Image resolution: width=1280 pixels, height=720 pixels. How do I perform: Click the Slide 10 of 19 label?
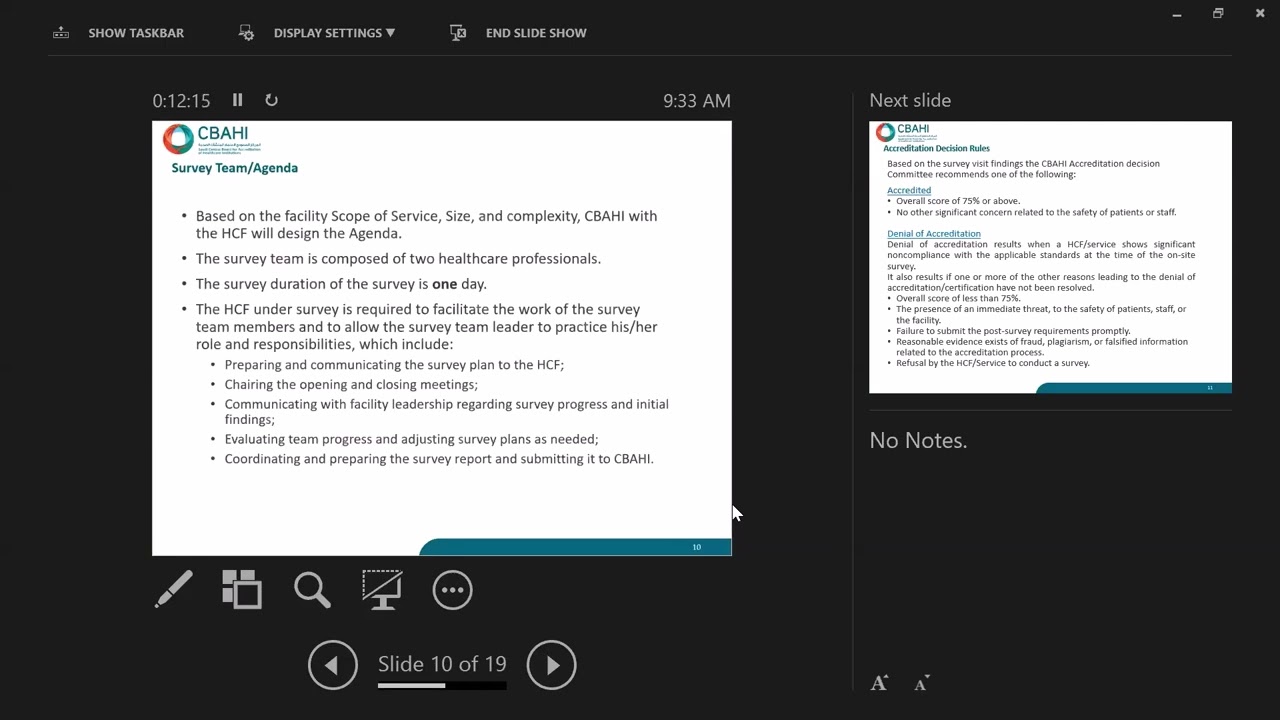tap(442, 664)
